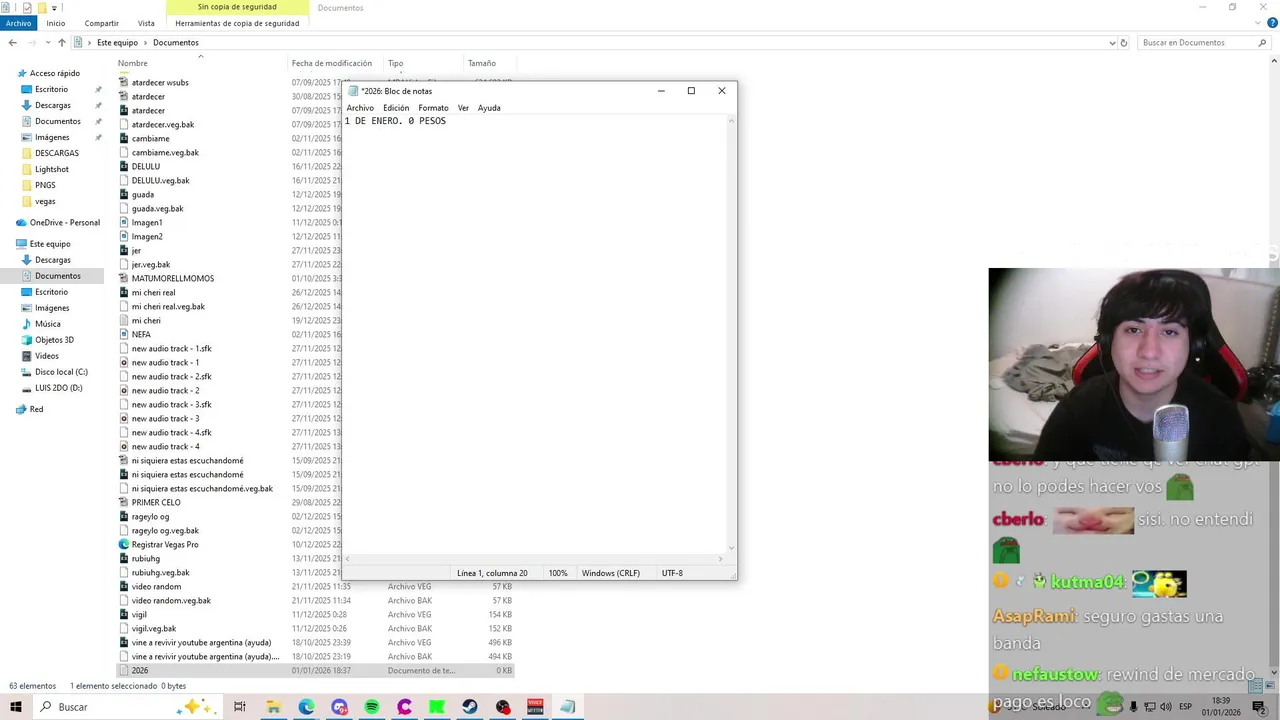Viewport: 1280px width, 720px height.
Task: Click the New Folder quick-access icon
Action: pyautogui.click(x=41, y=7)
